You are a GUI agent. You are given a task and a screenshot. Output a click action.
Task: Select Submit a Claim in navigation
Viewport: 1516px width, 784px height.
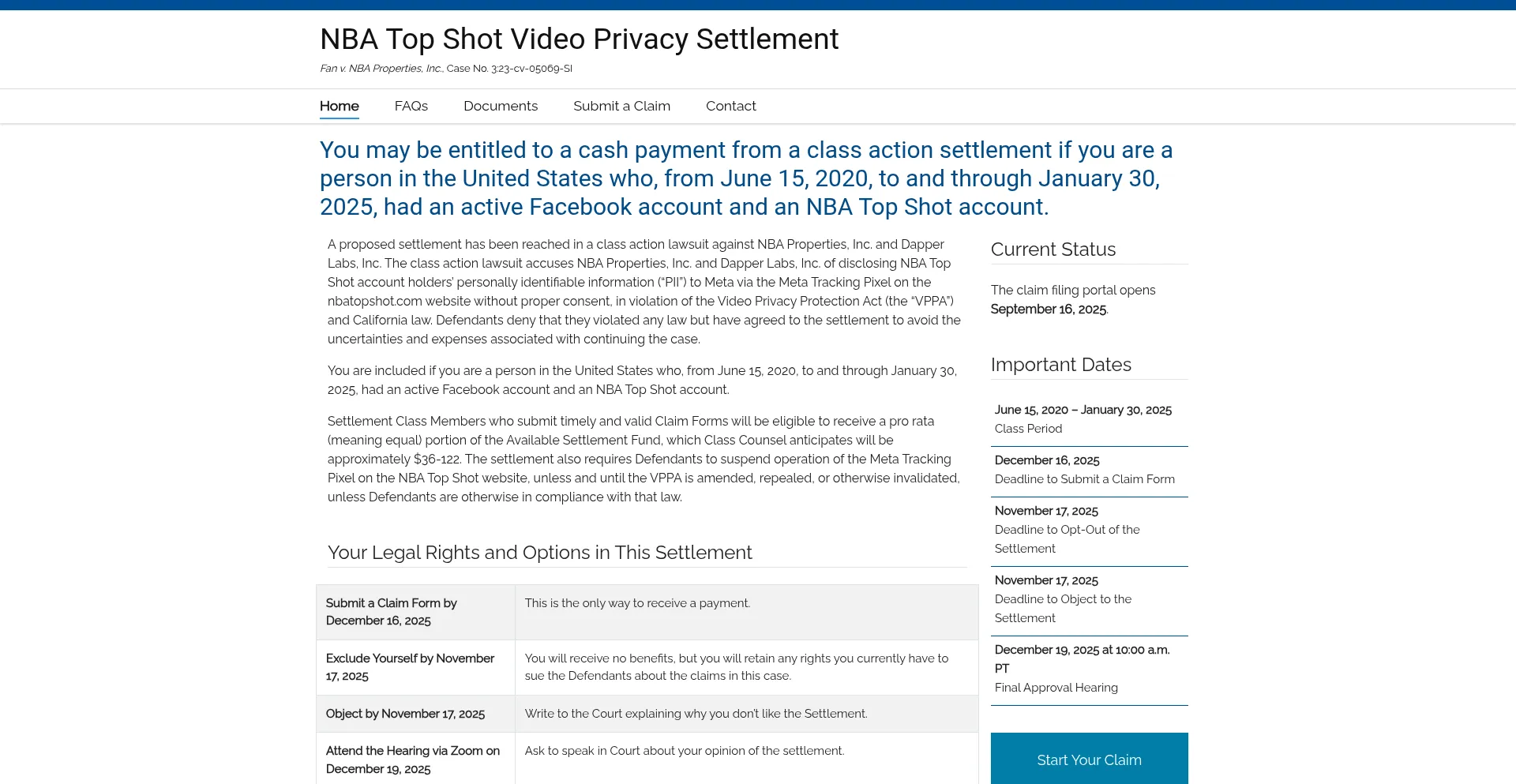(621, 106)
